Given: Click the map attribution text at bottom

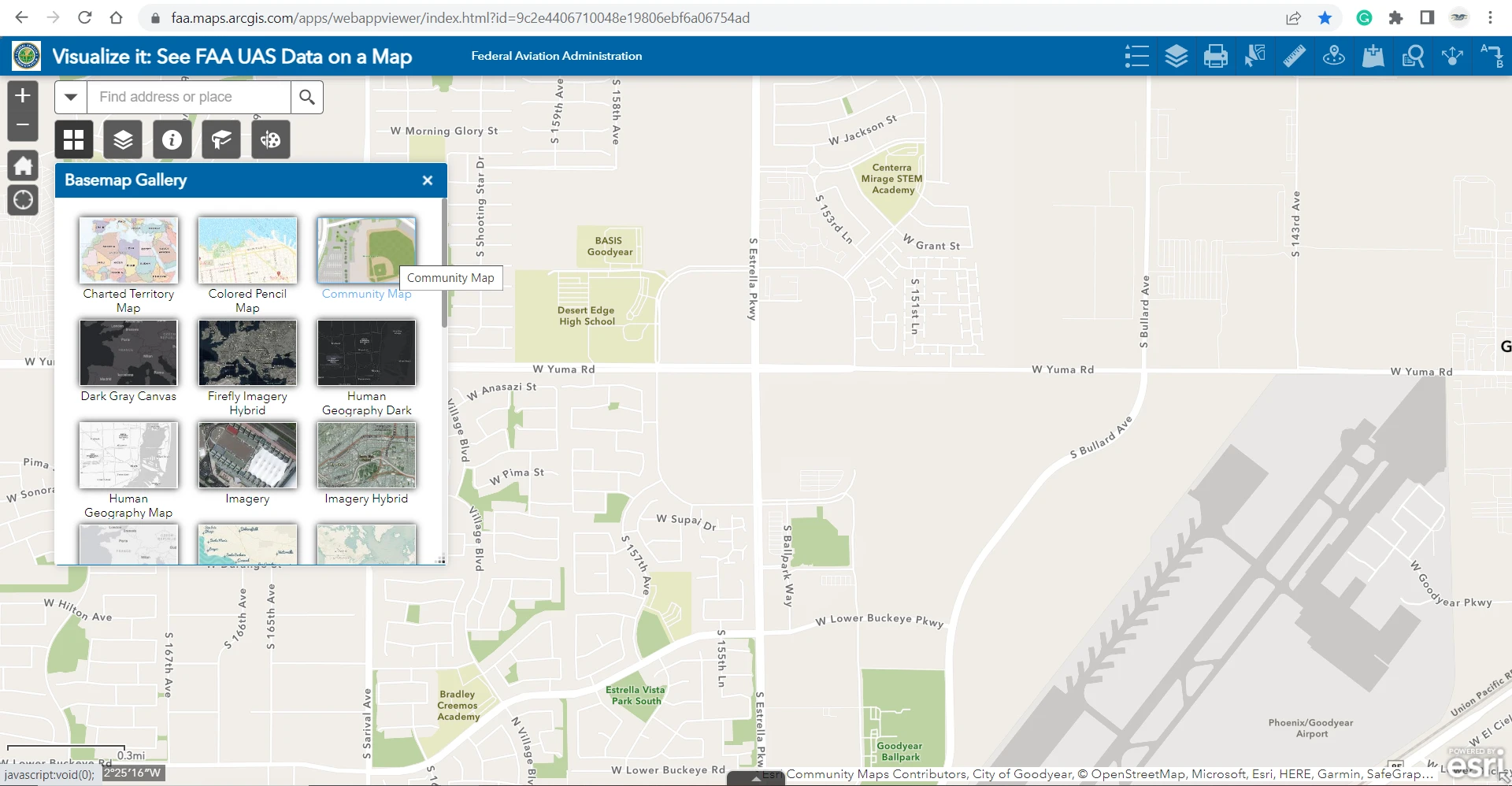Looking at the screenshot, I should pos(1096,774).
